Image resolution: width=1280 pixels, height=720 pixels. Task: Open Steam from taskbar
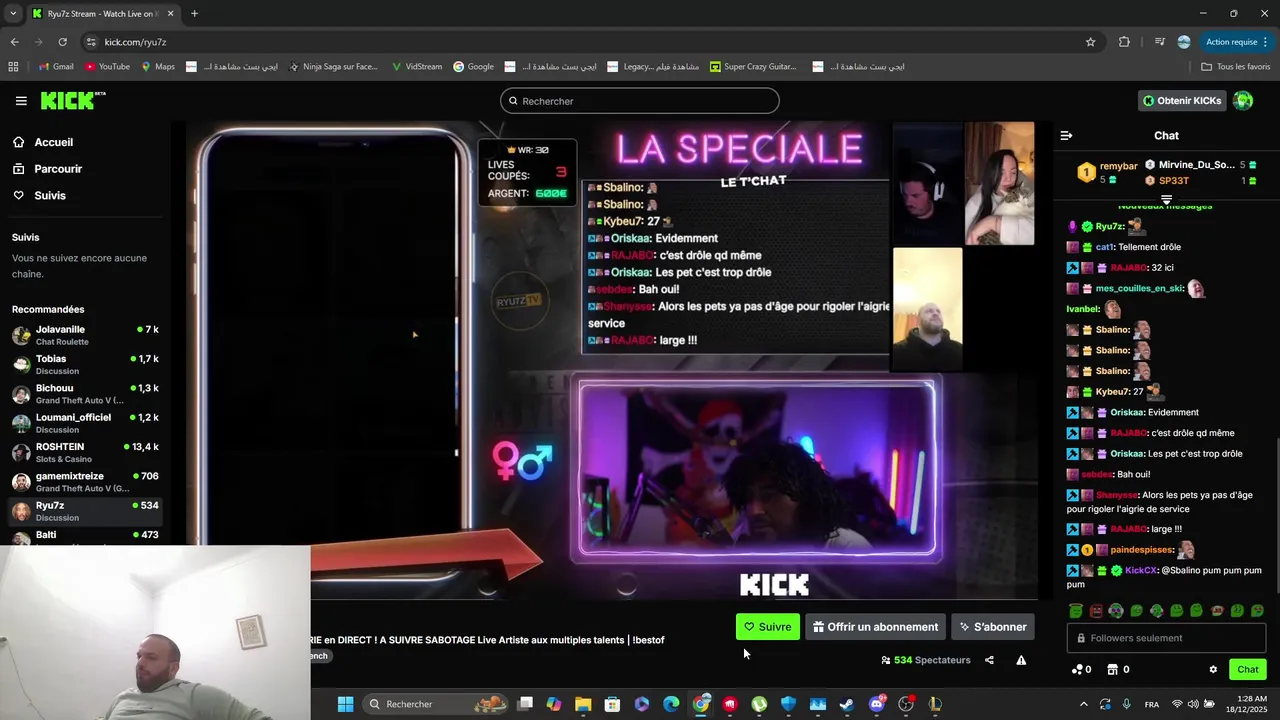847,704
